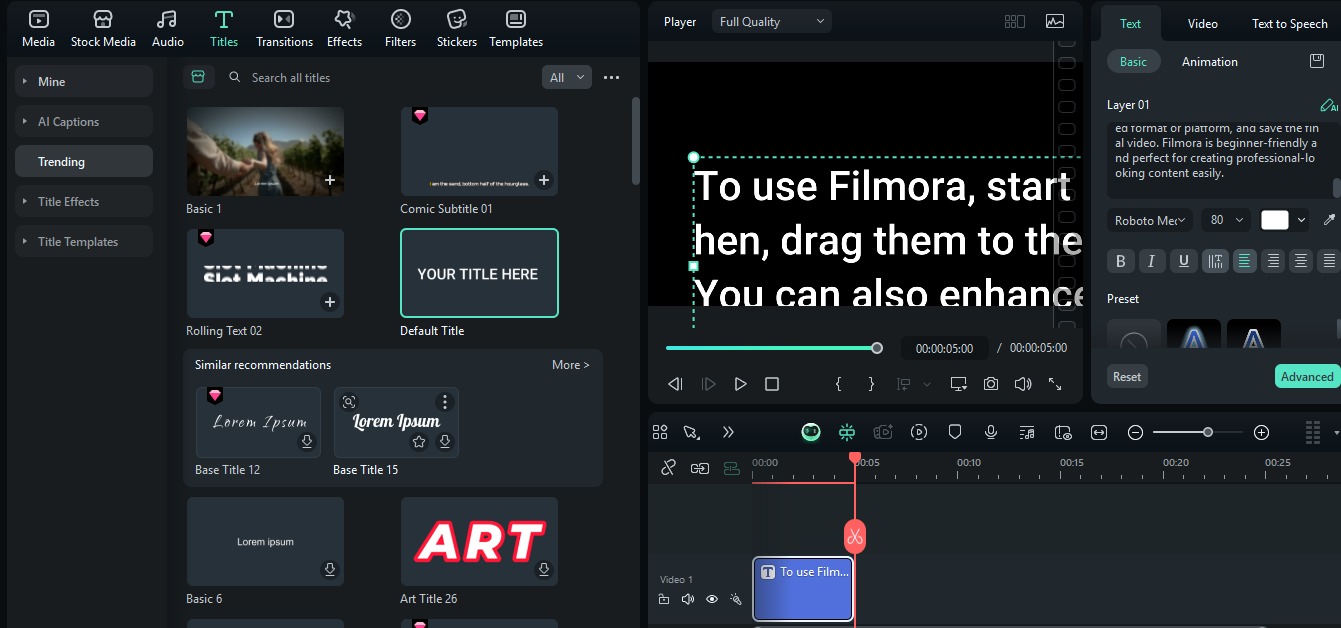Viewport: 1341px width, 628px height.
Task: Save text as custom preset icon
Action: point(1317,62)
